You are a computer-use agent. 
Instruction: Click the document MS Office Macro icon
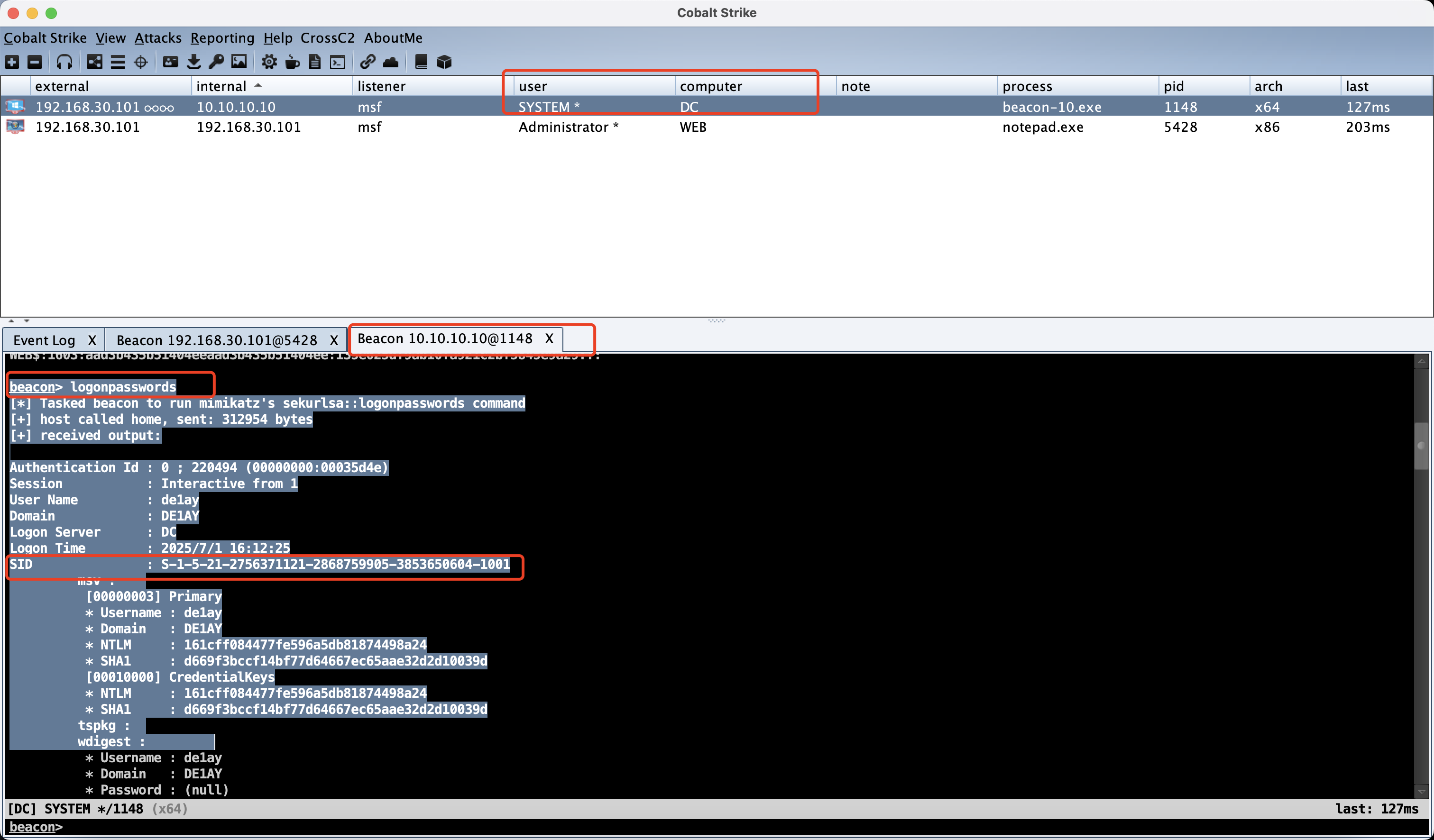pyautogui.click(x=315, y=62)
